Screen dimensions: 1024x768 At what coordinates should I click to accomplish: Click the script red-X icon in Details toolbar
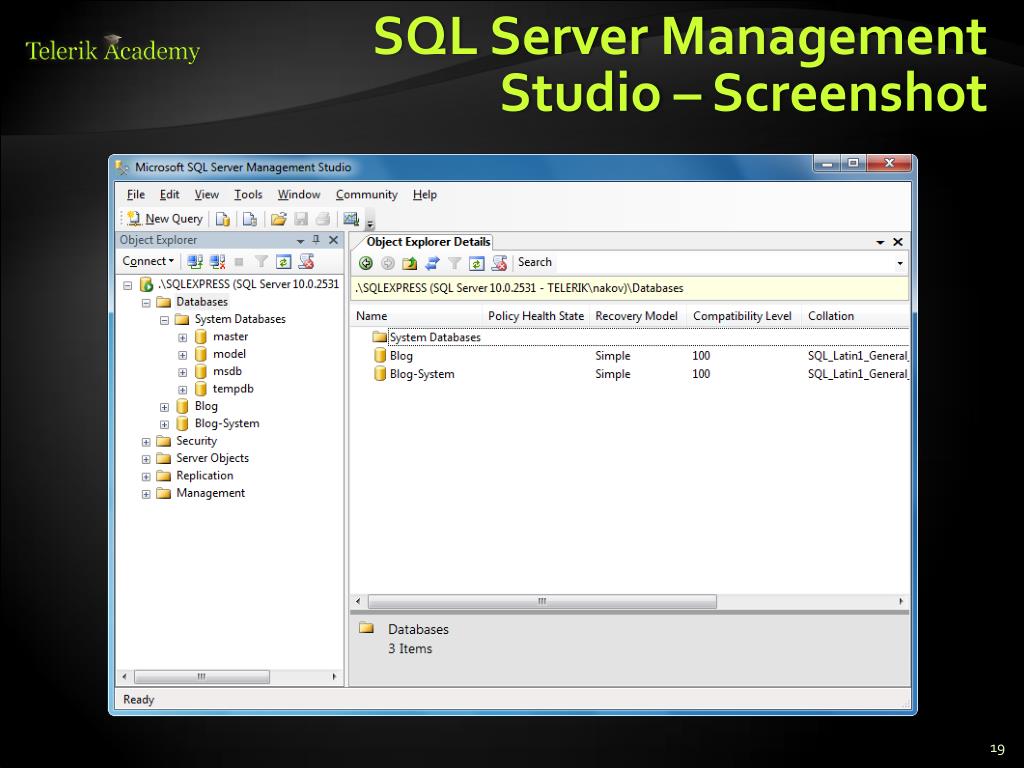point(500,263)
